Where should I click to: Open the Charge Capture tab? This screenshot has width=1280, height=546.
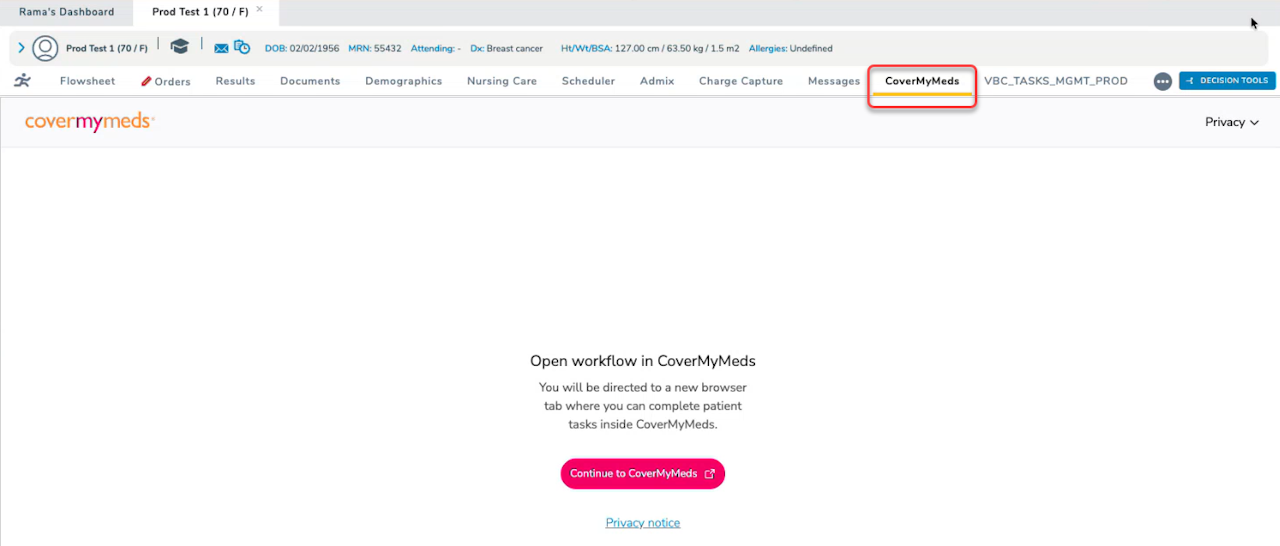[741, 81]
